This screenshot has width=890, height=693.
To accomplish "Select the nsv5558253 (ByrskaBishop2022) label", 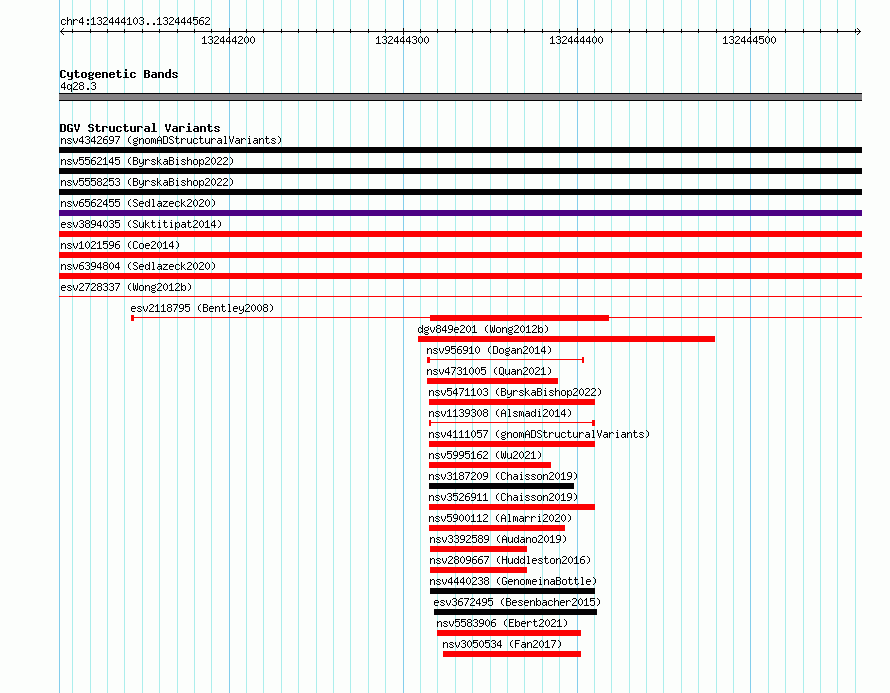I will [x=147, y=182].
